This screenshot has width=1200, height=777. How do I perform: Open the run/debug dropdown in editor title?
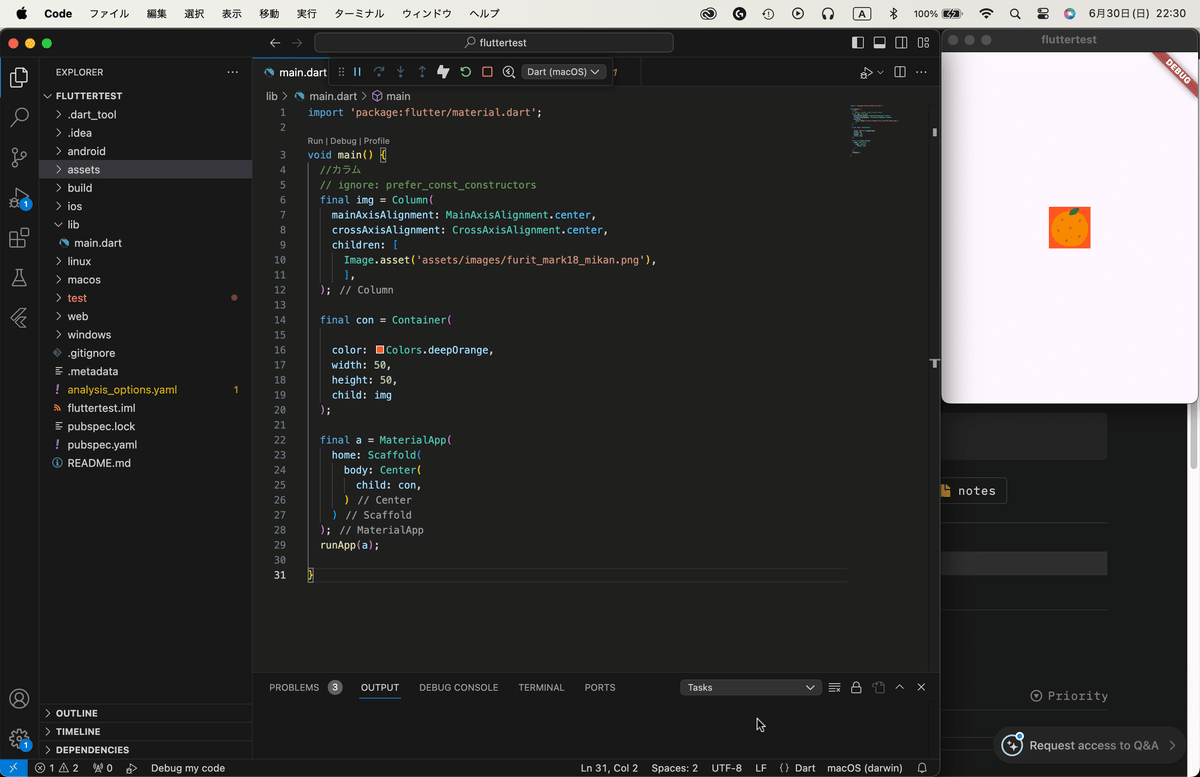[x=881, y=72]
